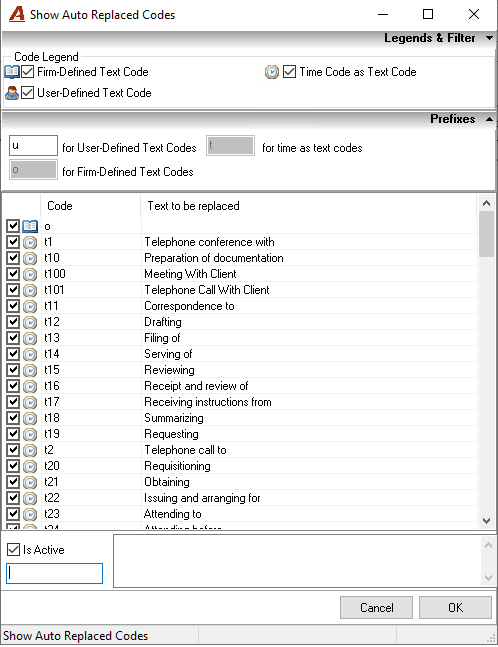This screenshot has width=498, height=647.
Task: Click the clock icon in row t17
Action: (30, 402)
